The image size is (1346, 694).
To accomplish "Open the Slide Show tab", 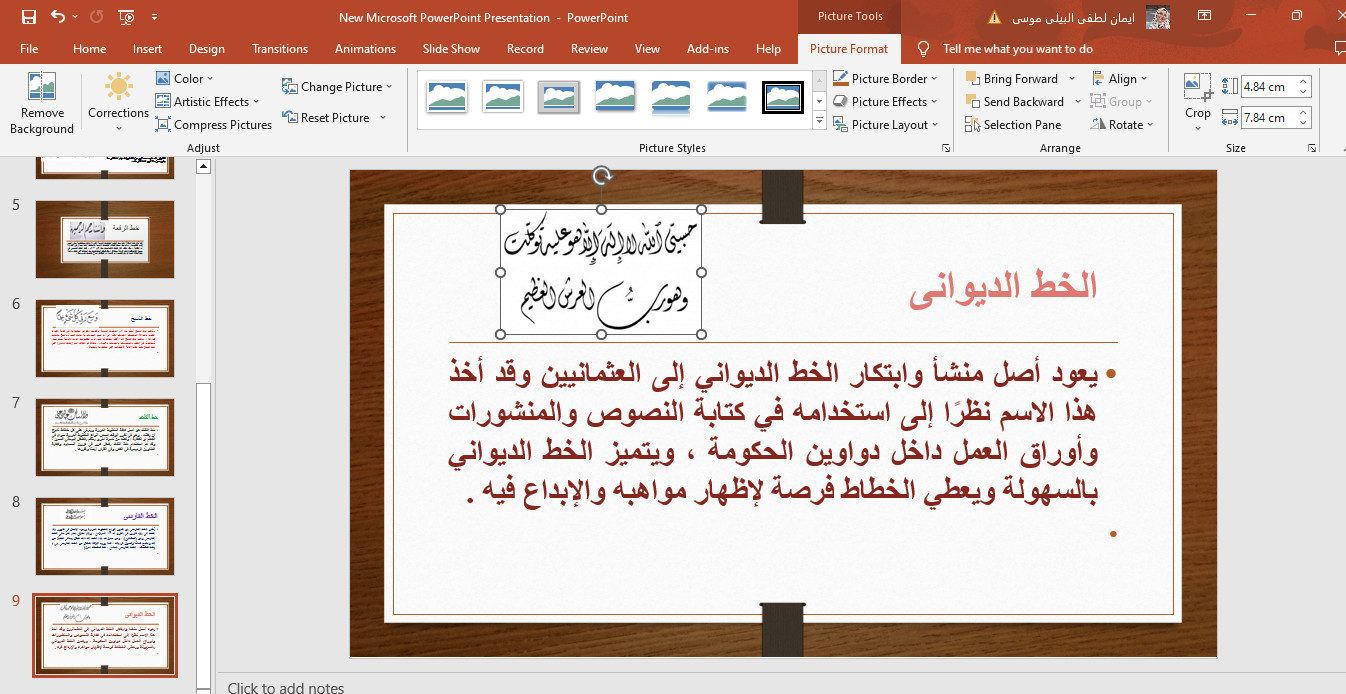I will [x=451, y=48].
